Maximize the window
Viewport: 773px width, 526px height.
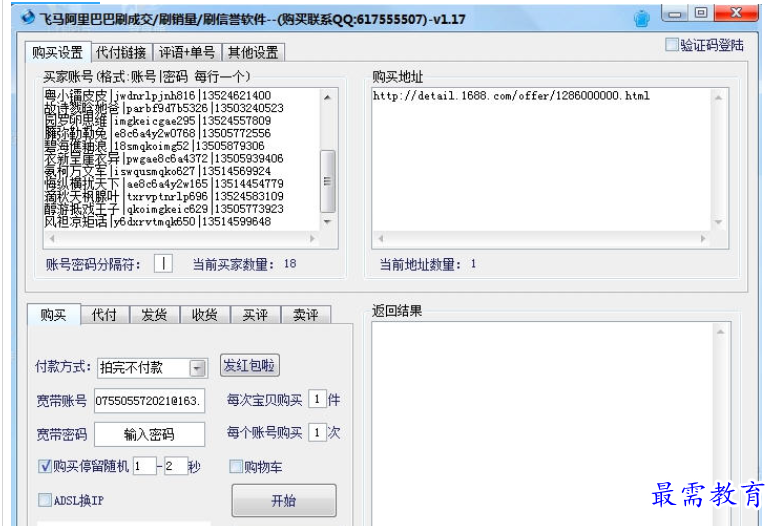click(x=701, y=13)
